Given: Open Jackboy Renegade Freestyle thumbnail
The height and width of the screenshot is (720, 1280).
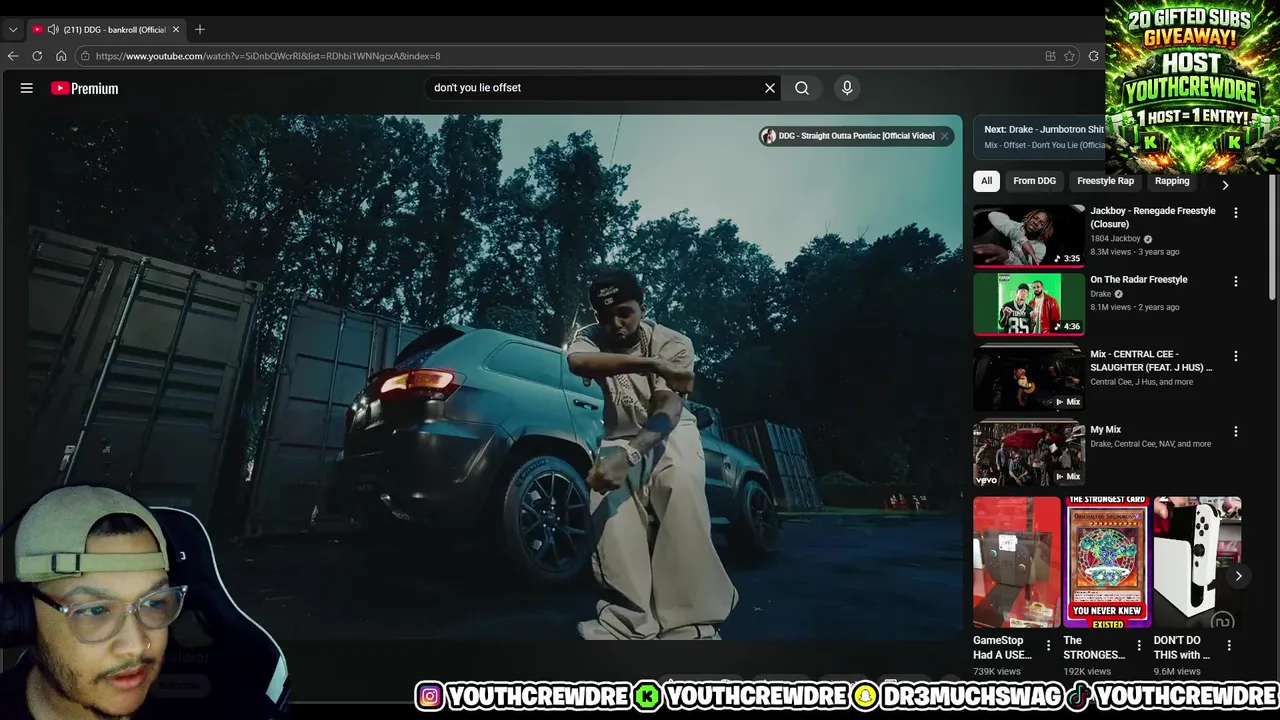Looking at the screenshot, I should (1029, 236).
